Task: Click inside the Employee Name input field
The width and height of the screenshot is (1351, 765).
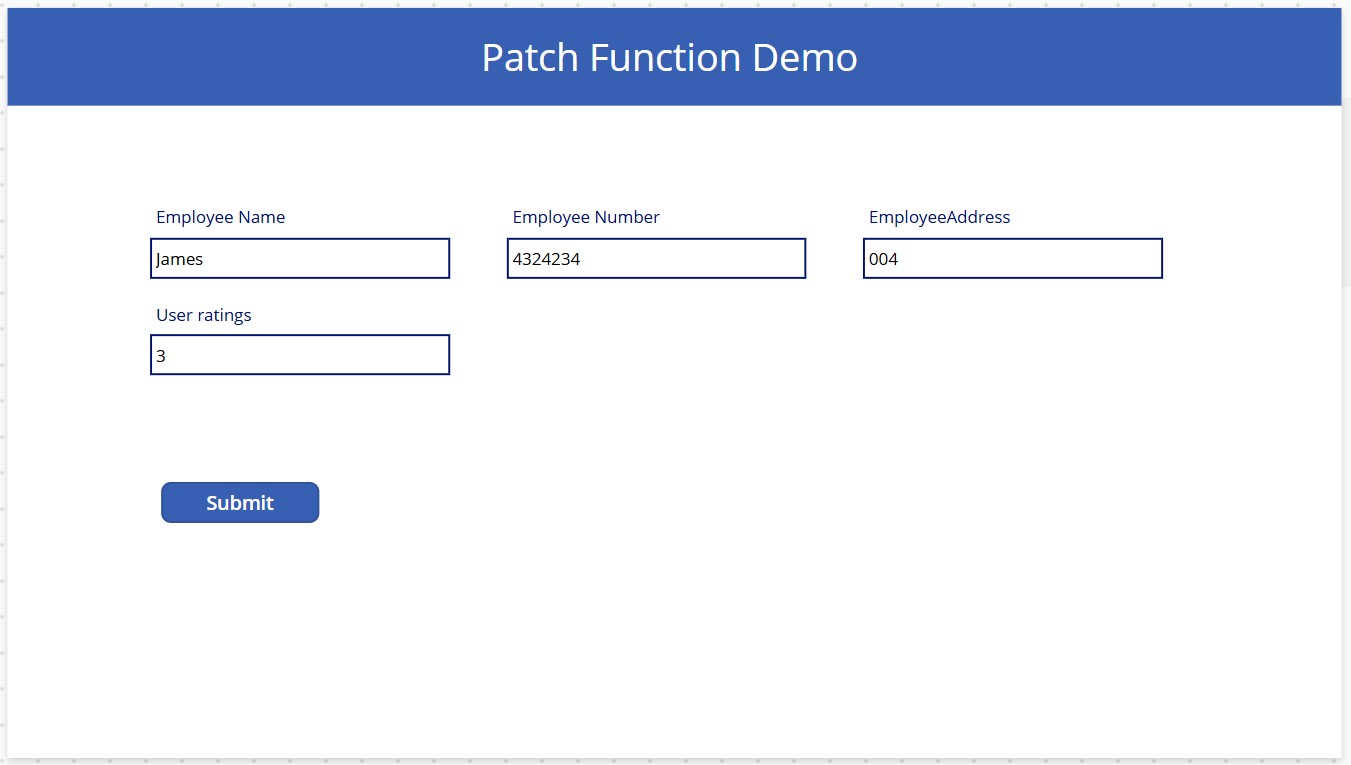Action: (300, 258)
